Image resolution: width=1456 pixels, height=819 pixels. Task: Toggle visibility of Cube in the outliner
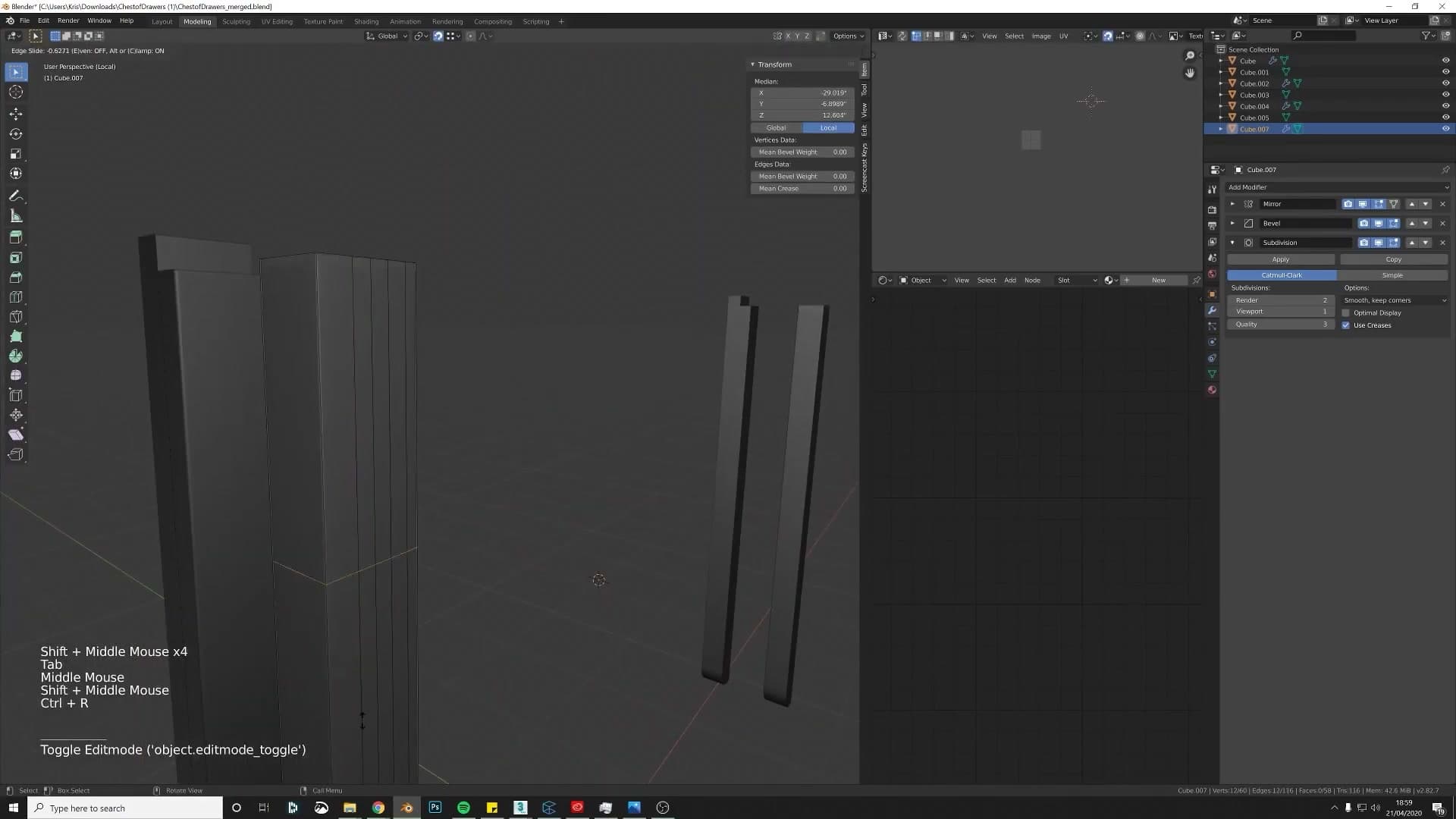point(1445,61)
